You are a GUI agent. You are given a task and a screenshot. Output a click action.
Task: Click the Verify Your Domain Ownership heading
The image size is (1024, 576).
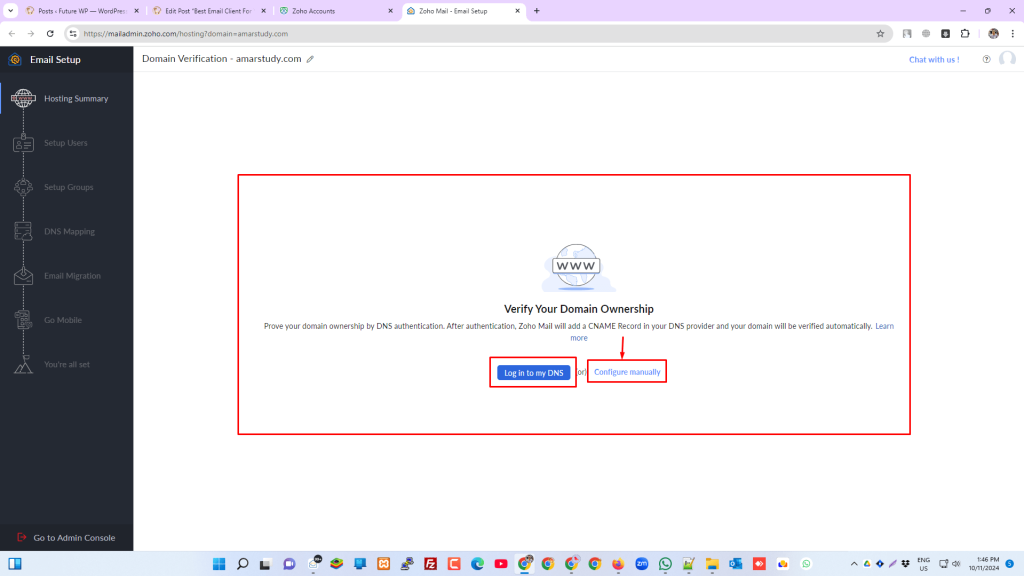coord(579,309)
